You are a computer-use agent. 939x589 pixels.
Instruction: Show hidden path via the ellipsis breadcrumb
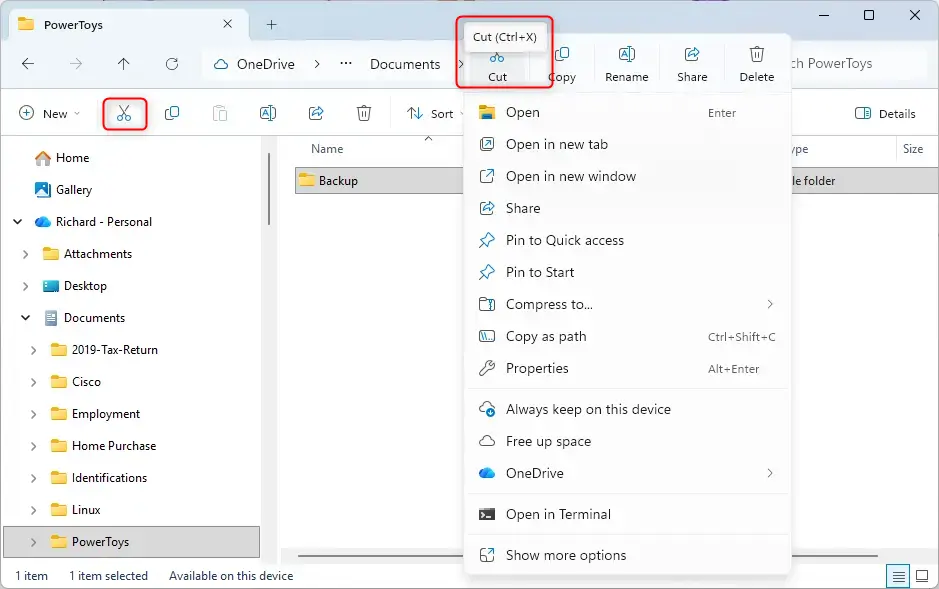click(346, 63)
